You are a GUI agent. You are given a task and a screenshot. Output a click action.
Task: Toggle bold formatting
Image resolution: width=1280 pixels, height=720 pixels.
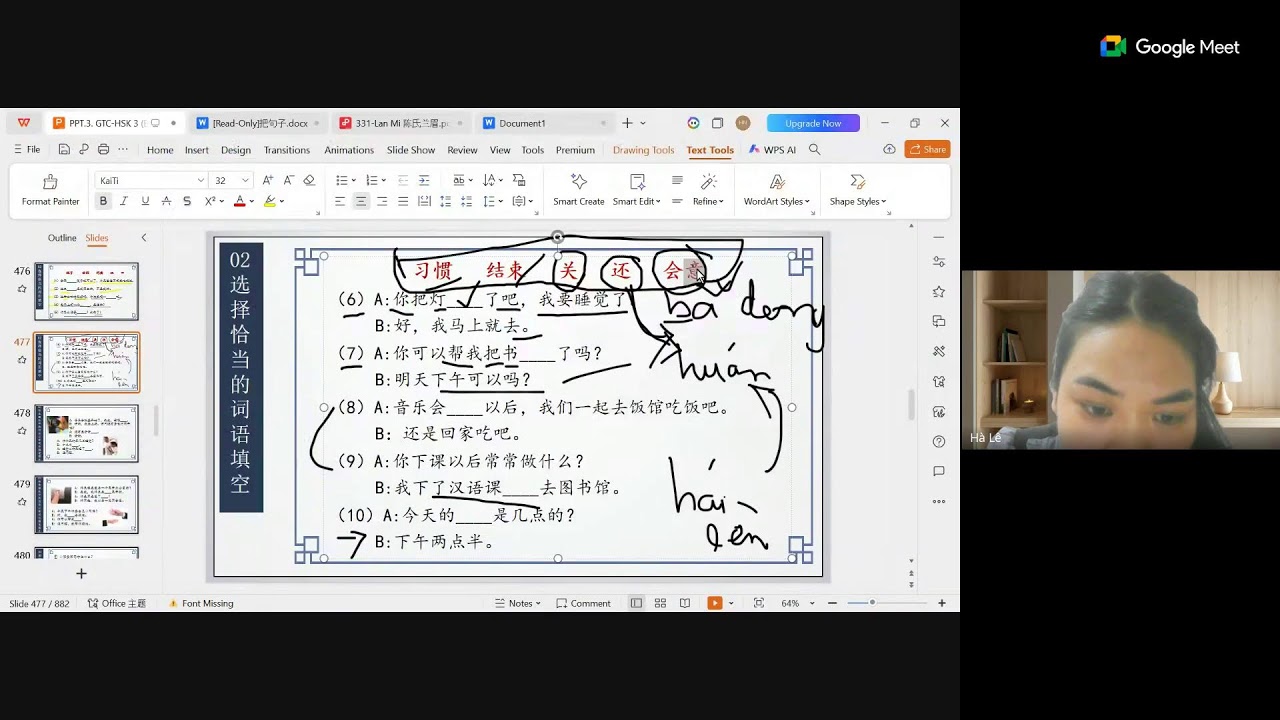pos(102,201)
